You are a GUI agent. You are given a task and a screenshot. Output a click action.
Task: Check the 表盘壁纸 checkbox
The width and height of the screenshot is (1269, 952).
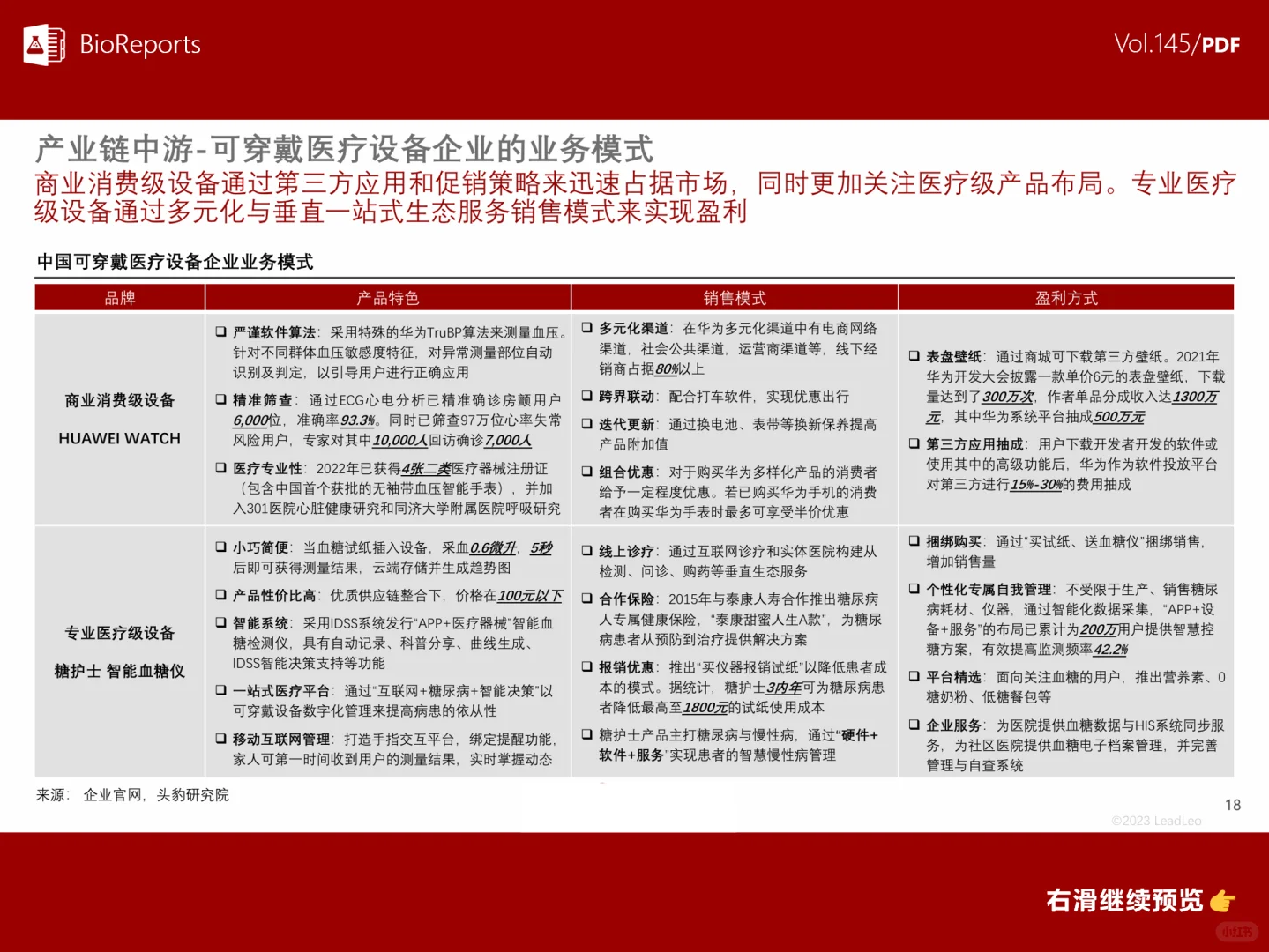coord(913,357)
